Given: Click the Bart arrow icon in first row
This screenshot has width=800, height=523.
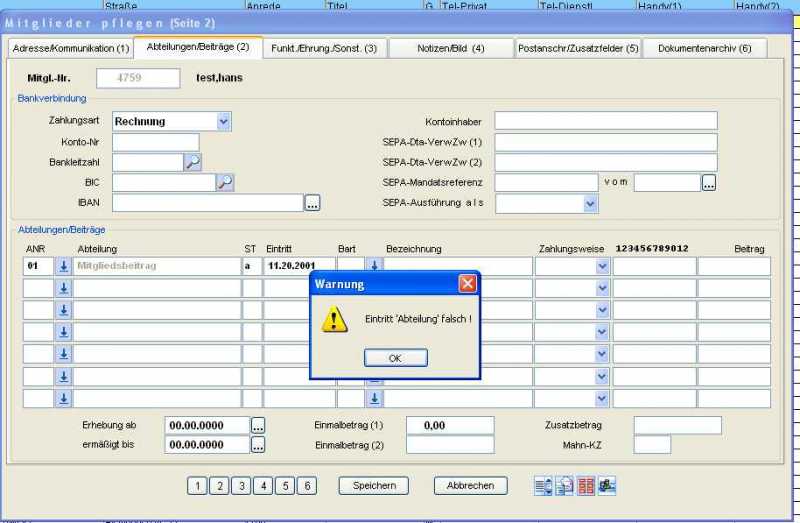Looking at the screenshot, I should pos(375,266).
